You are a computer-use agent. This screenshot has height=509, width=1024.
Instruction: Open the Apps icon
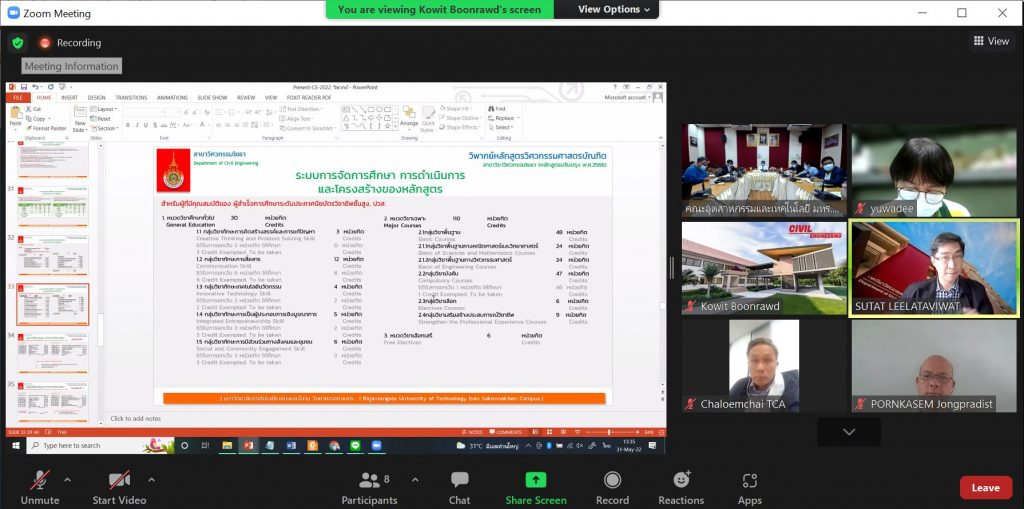(749, 481)
